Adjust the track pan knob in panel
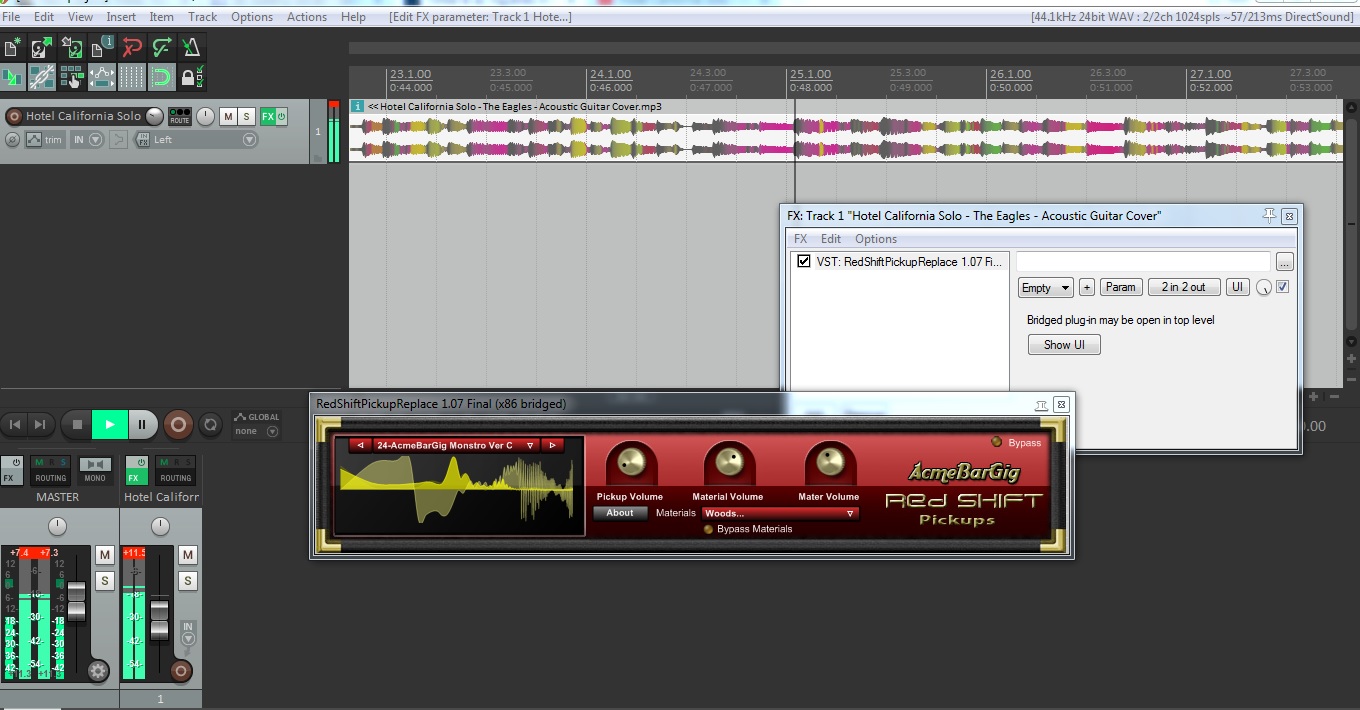Screen dimensions: 1360x710 coord(206,117)
